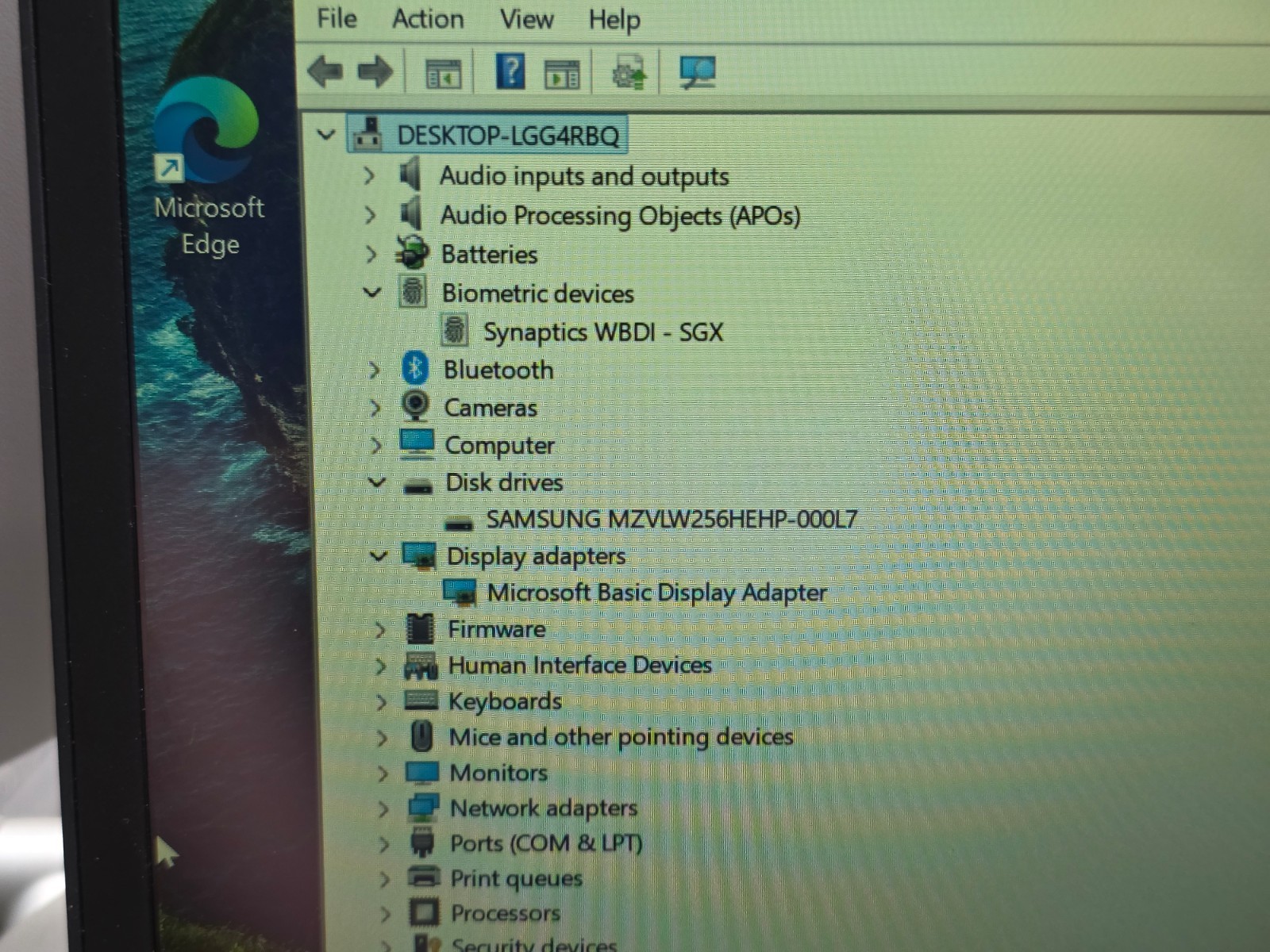Expand Audio inputs and outputs
The height and width of the screenshot is (952, 1270).
[369, 175]
